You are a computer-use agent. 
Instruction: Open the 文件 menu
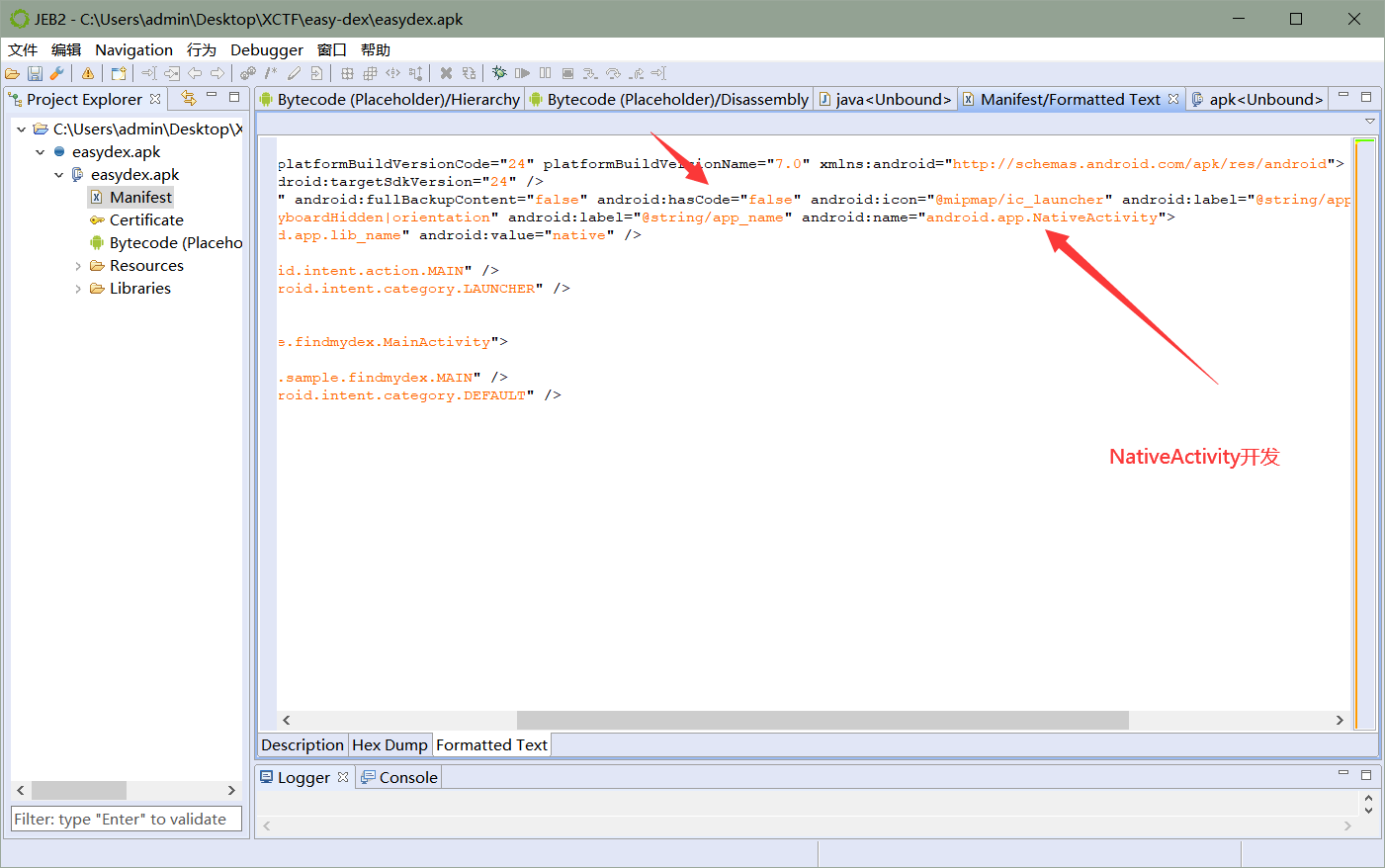(23, 49)
